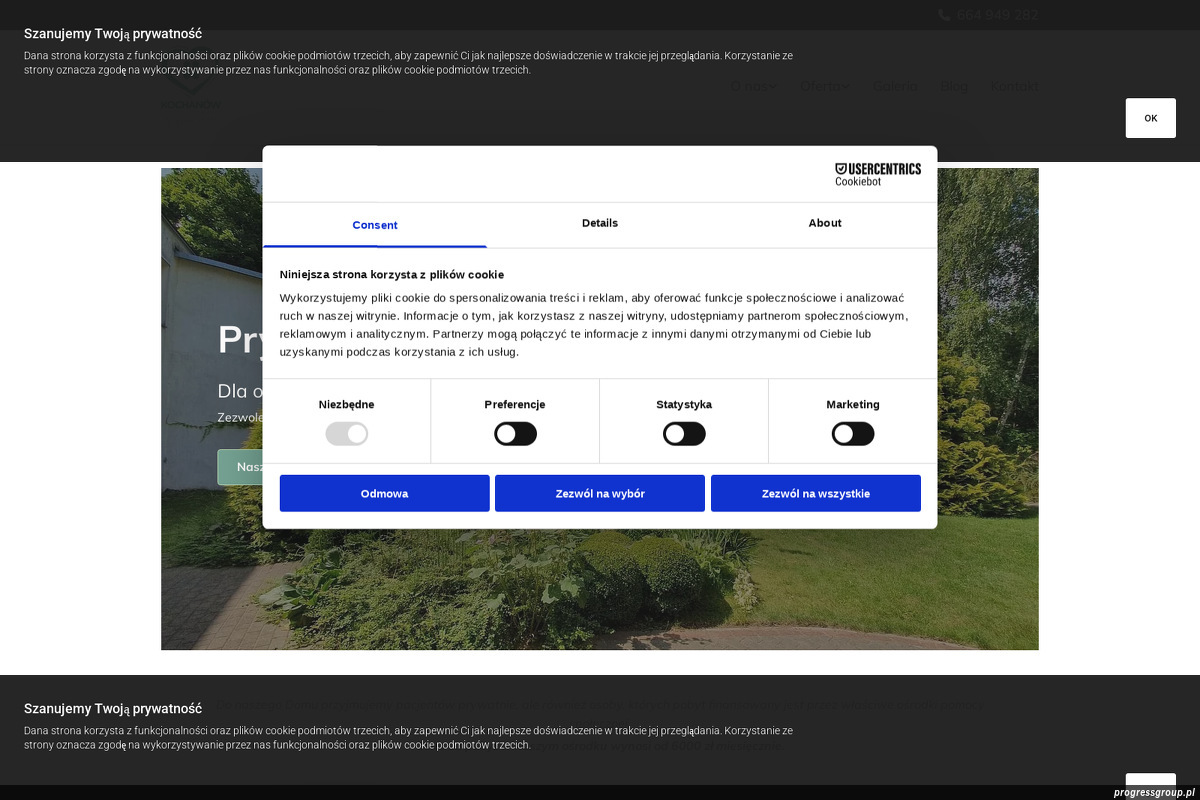Turn on the Statystyka cookies switch
1200x800 pixels.
pos(685,434)
